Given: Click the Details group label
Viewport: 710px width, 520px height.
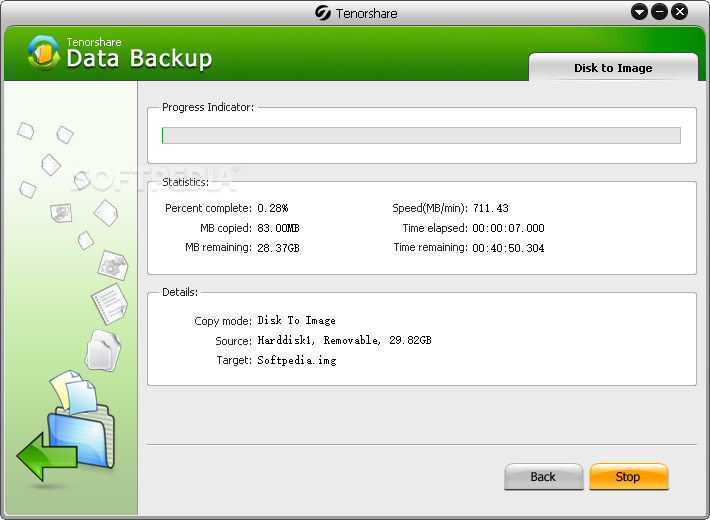Looking at the screenshot, I should click(x=180, y=292).
